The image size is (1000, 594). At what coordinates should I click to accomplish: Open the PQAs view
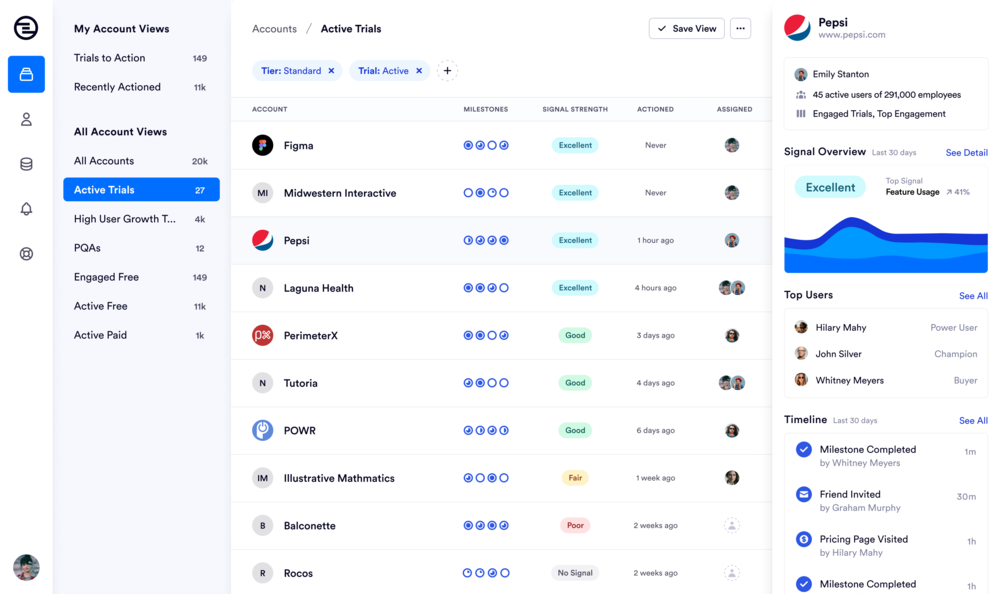(141, 248)
